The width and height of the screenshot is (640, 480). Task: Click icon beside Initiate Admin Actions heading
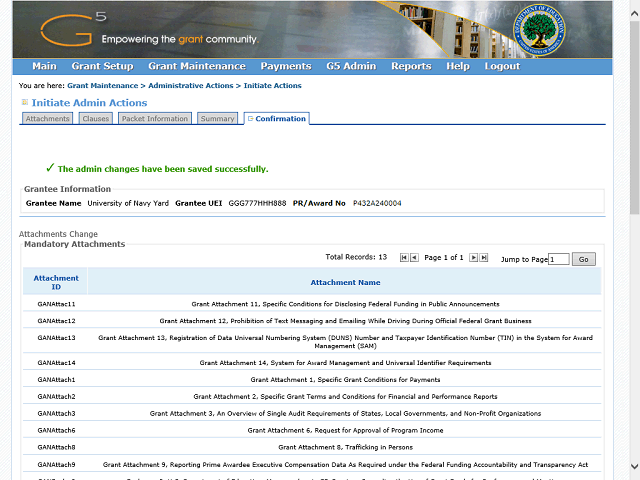(x=25, y=103)
